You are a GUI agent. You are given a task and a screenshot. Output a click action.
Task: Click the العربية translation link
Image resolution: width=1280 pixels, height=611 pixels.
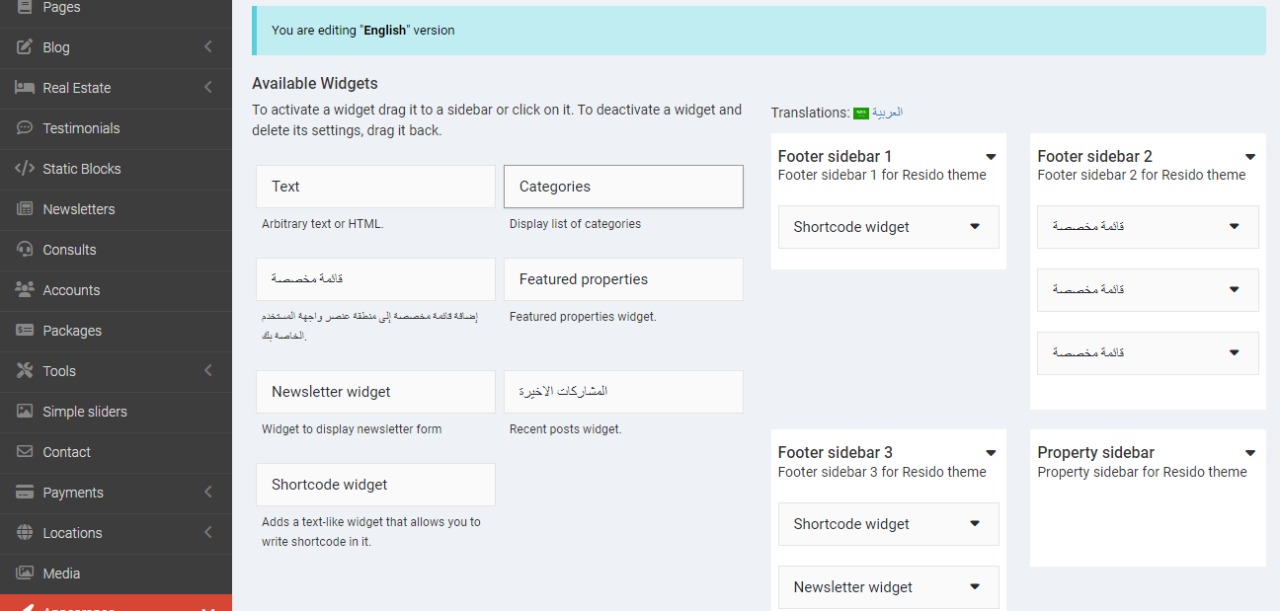886,112
